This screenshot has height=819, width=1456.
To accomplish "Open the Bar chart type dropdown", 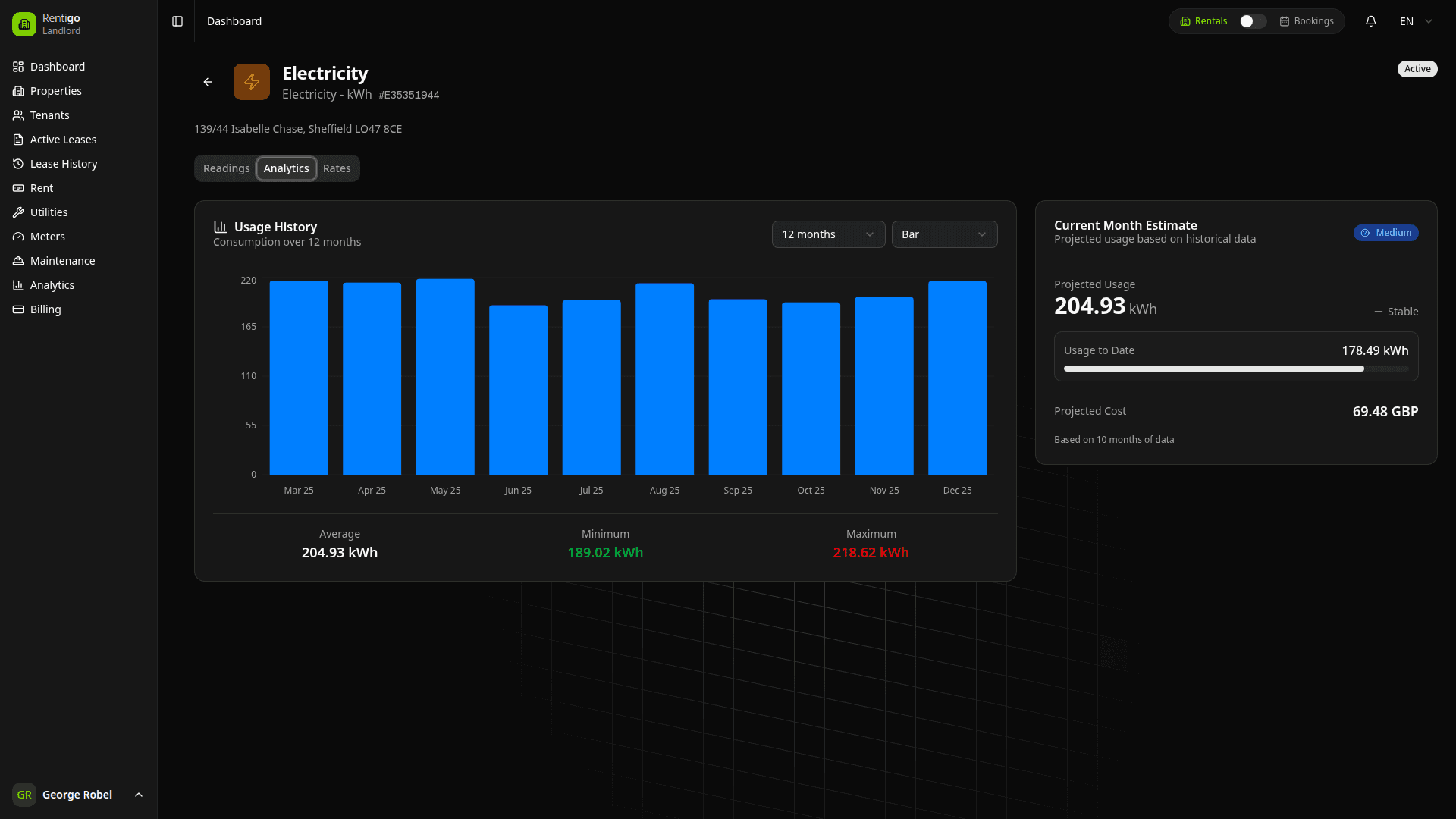I will [944, 234].
